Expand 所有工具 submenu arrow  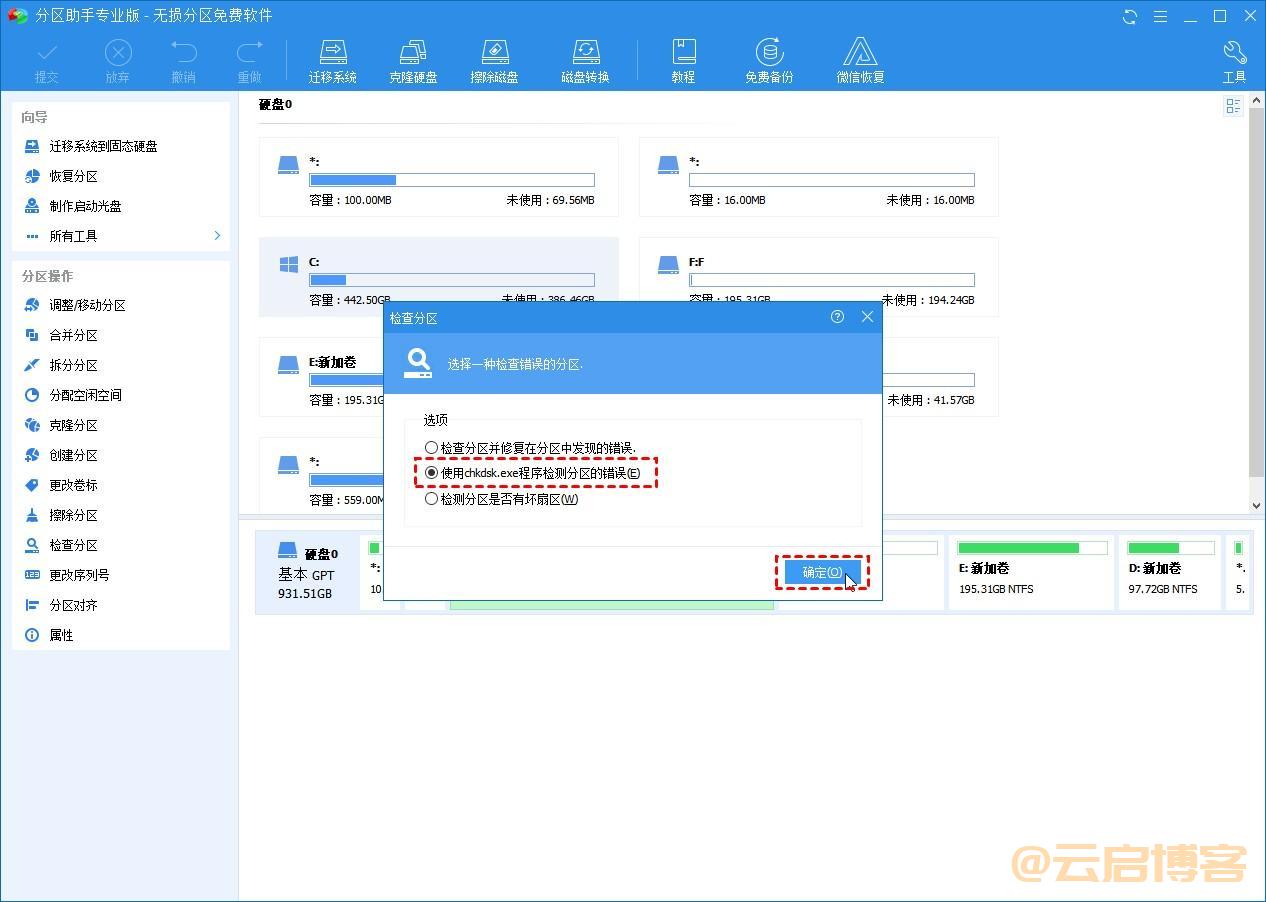pos(217,236)
